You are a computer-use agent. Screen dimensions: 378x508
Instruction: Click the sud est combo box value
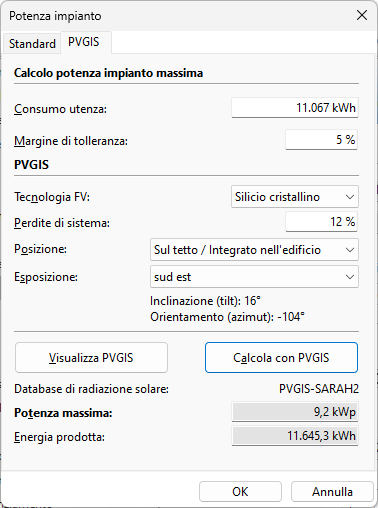coord(172,277)
